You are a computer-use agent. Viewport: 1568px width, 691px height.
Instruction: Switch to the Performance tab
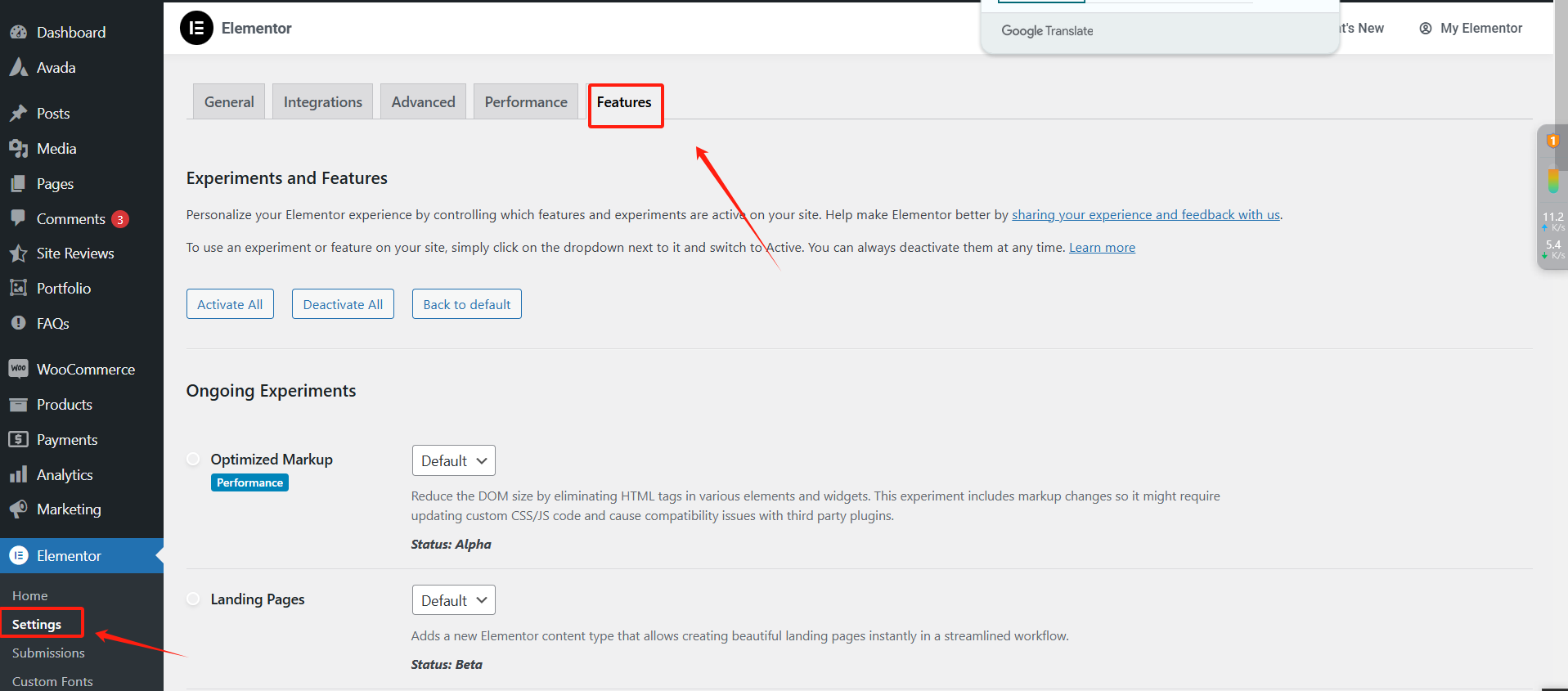(x=525, y=102)
